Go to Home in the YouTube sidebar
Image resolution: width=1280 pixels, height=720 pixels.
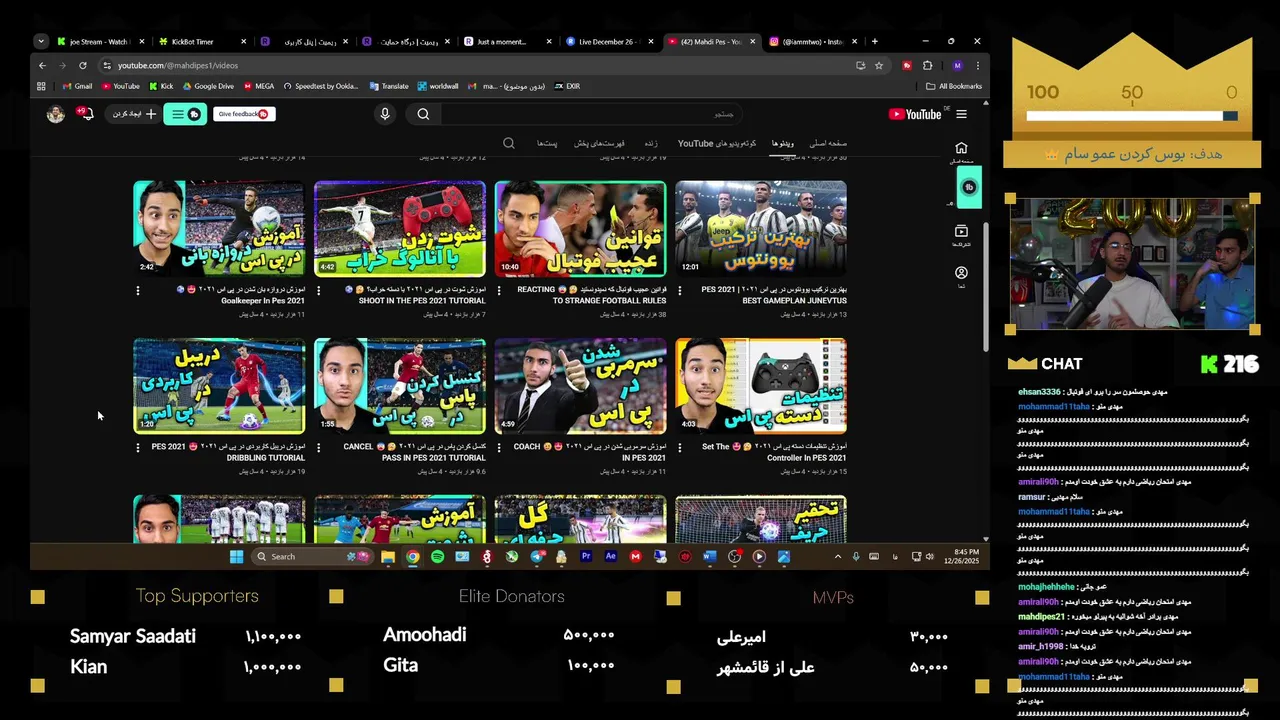(961, 151)
